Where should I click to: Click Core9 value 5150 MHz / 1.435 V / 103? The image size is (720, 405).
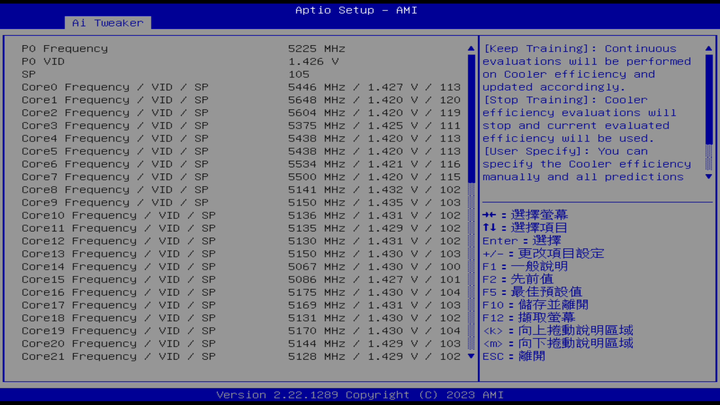coord(374,203)
